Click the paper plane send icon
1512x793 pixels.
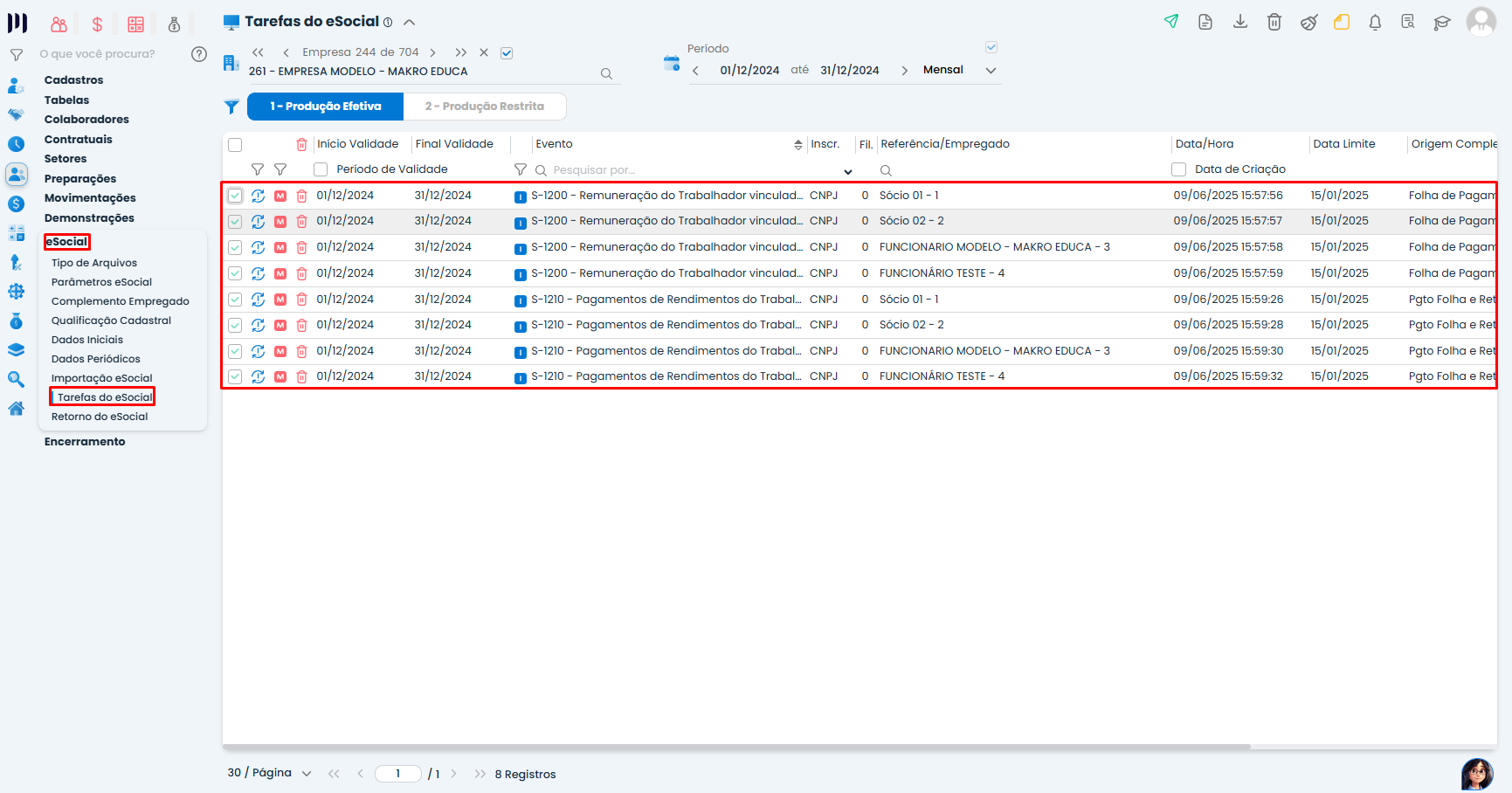coord(1171,22)
